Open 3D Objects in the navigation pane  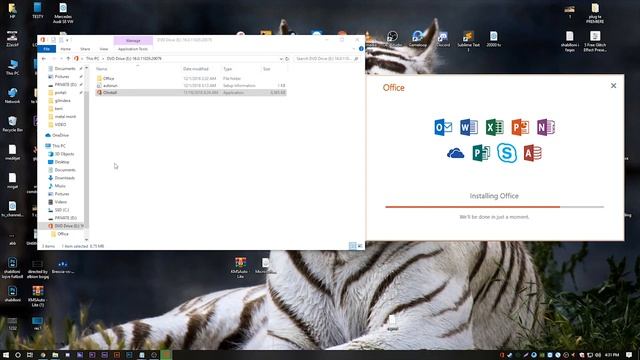point(64,154)
